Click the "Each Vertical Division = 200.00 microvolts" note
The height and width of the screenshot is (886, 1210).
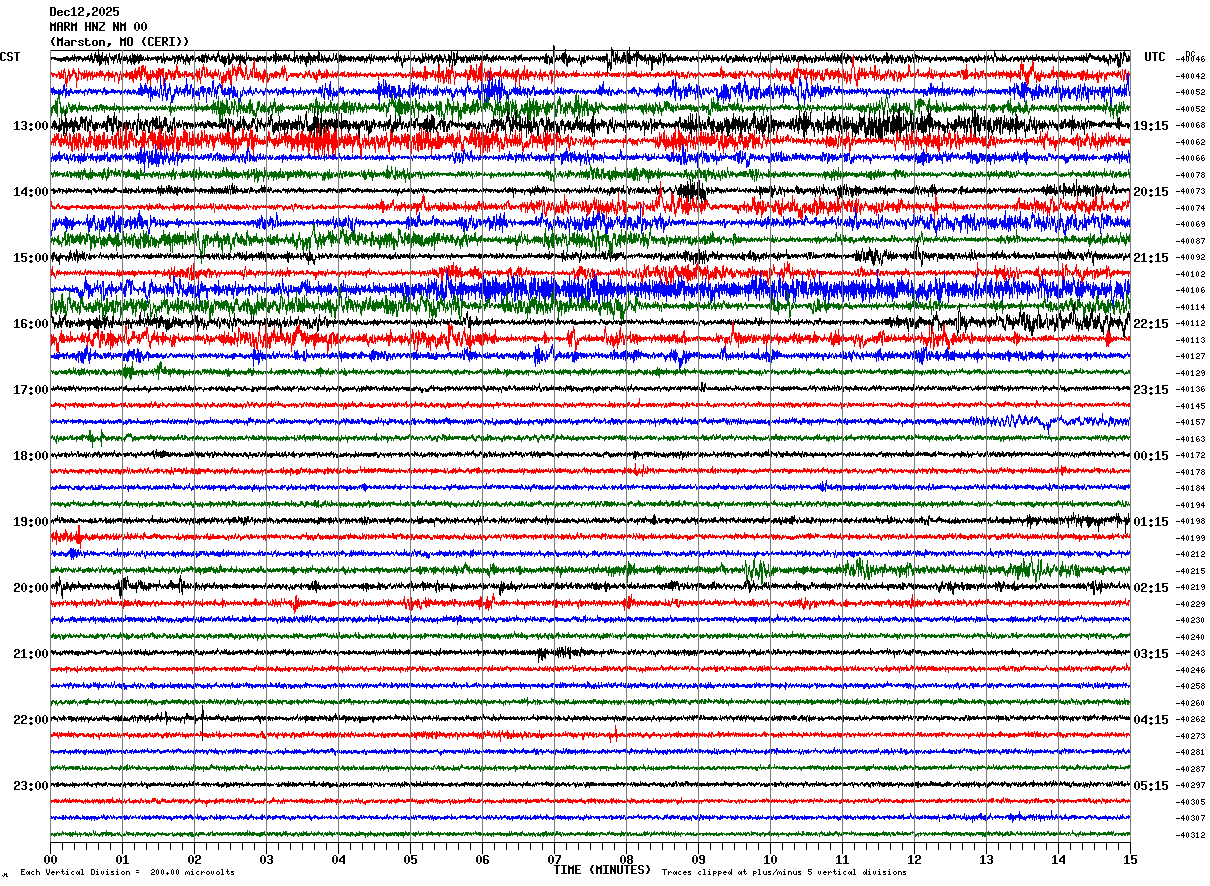[x=127, y=872]
